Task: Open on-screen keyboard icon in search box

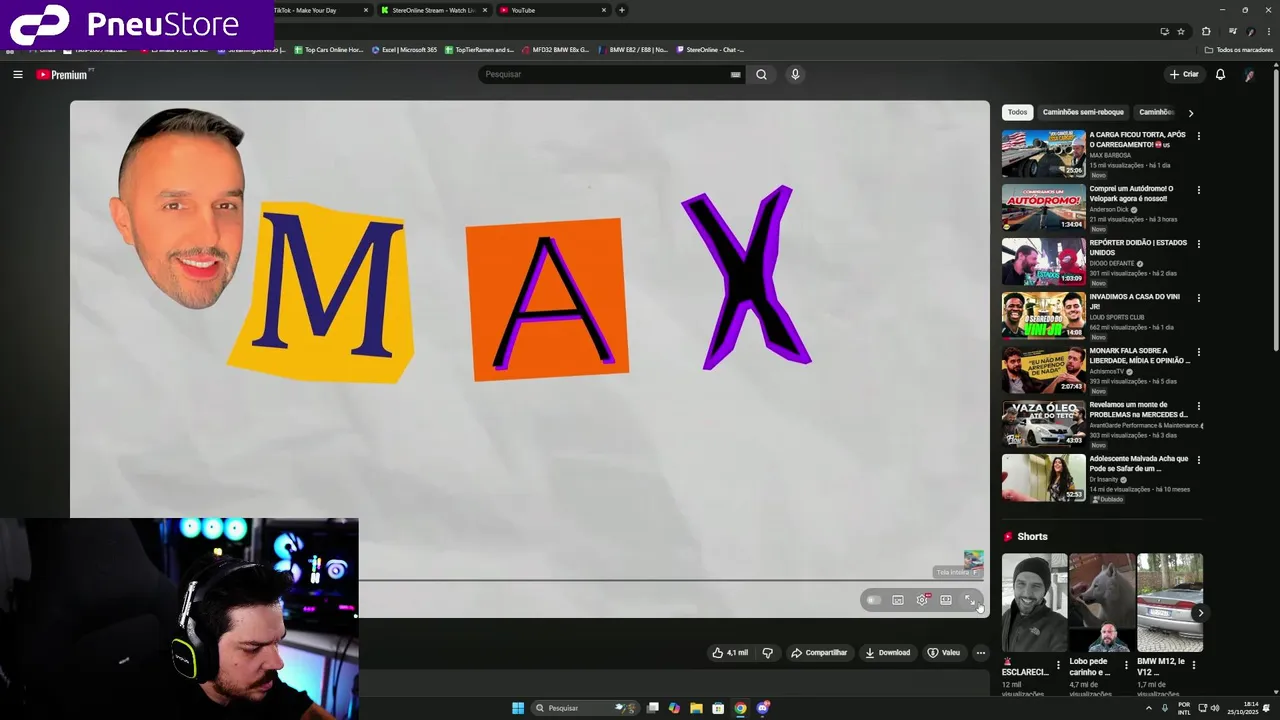Action: (x=736, y=74)
